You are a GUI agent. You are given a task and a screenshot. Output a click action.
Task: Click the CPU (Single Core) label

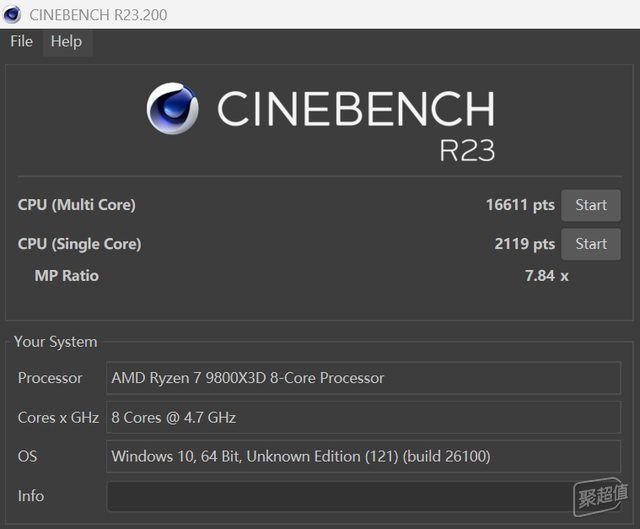tap(79, 244)
